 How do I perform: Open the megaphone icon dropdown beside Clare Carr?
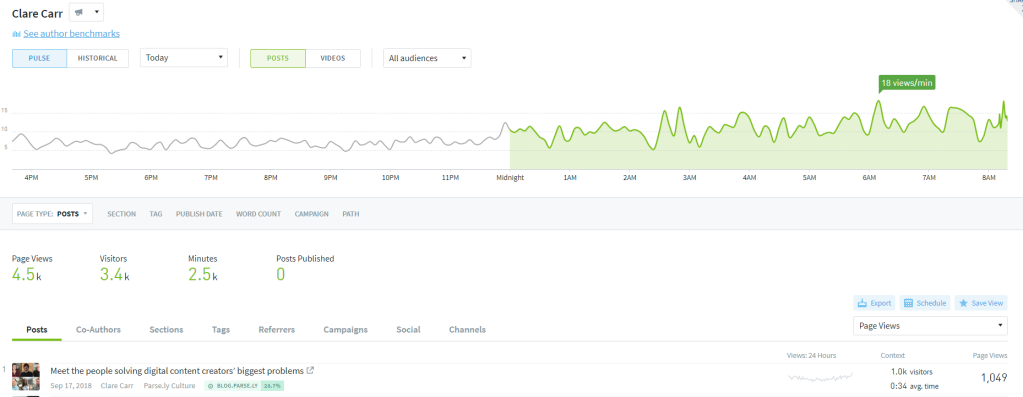click(x=86, y=12)
